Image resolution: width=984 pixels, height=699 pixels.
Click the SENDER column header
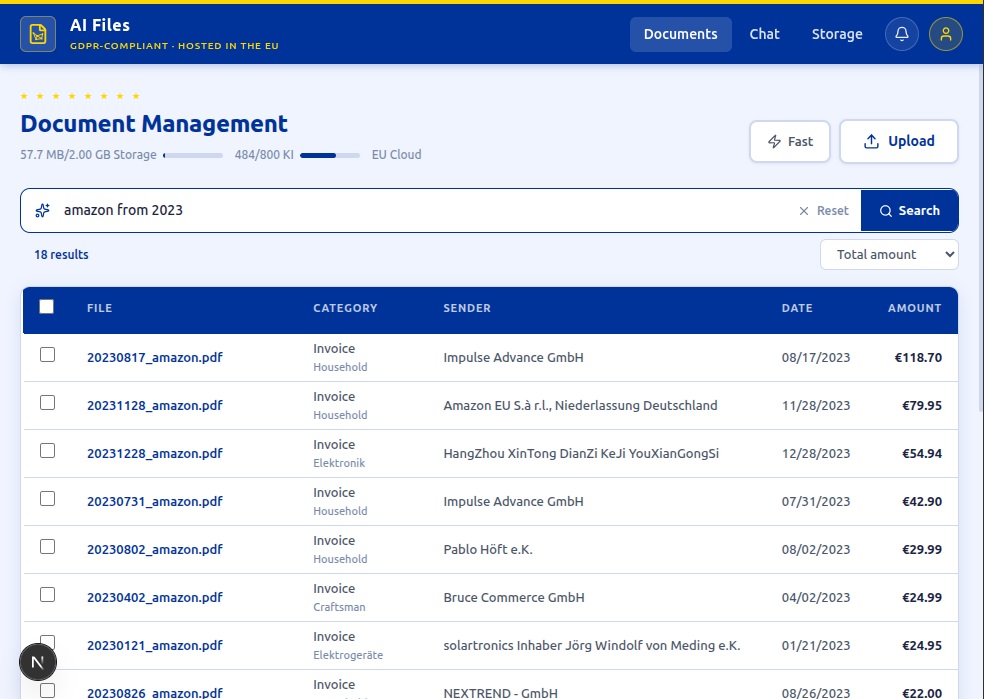(467, 308)
